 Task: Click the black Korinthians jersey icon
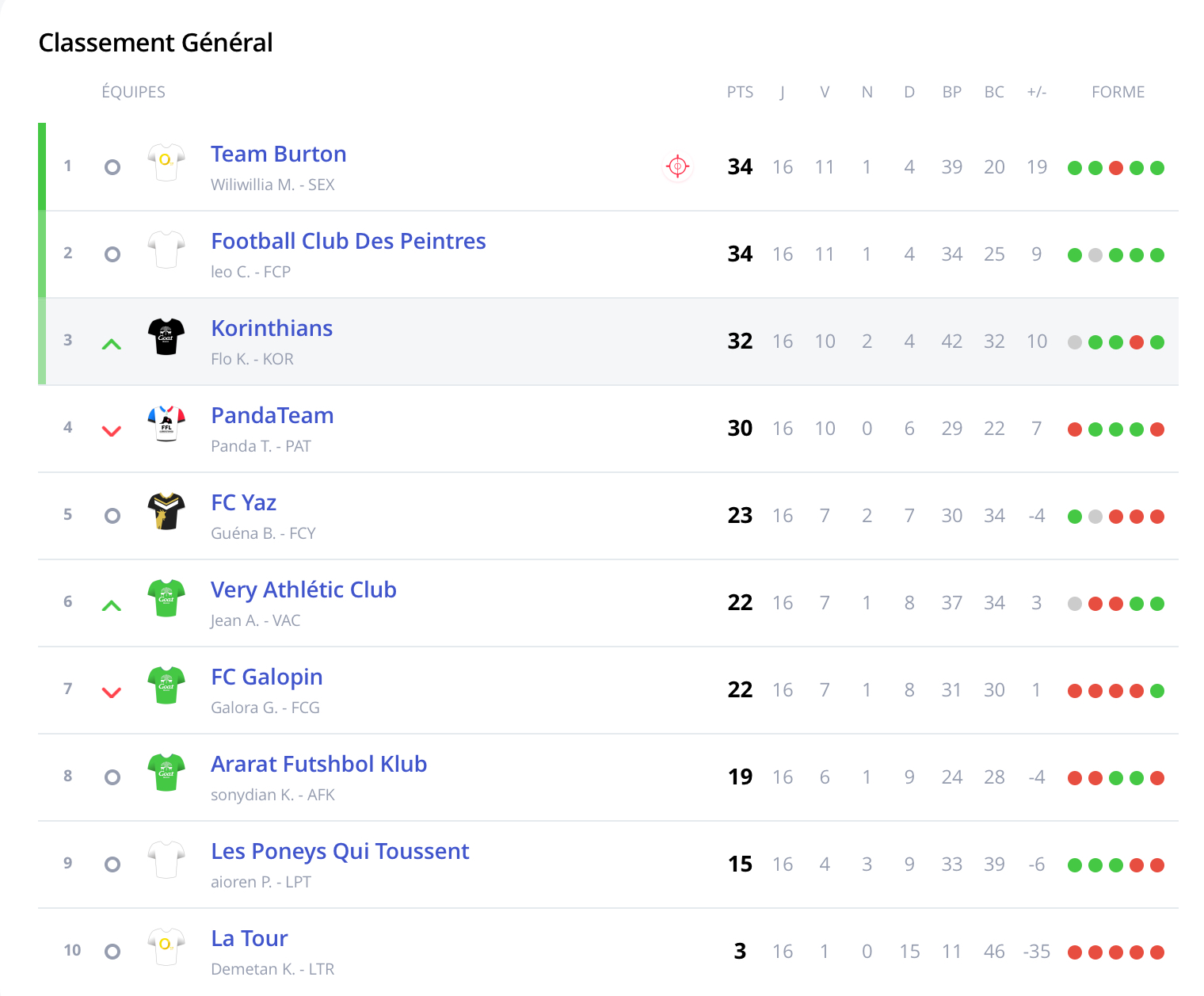click(166, 337)
